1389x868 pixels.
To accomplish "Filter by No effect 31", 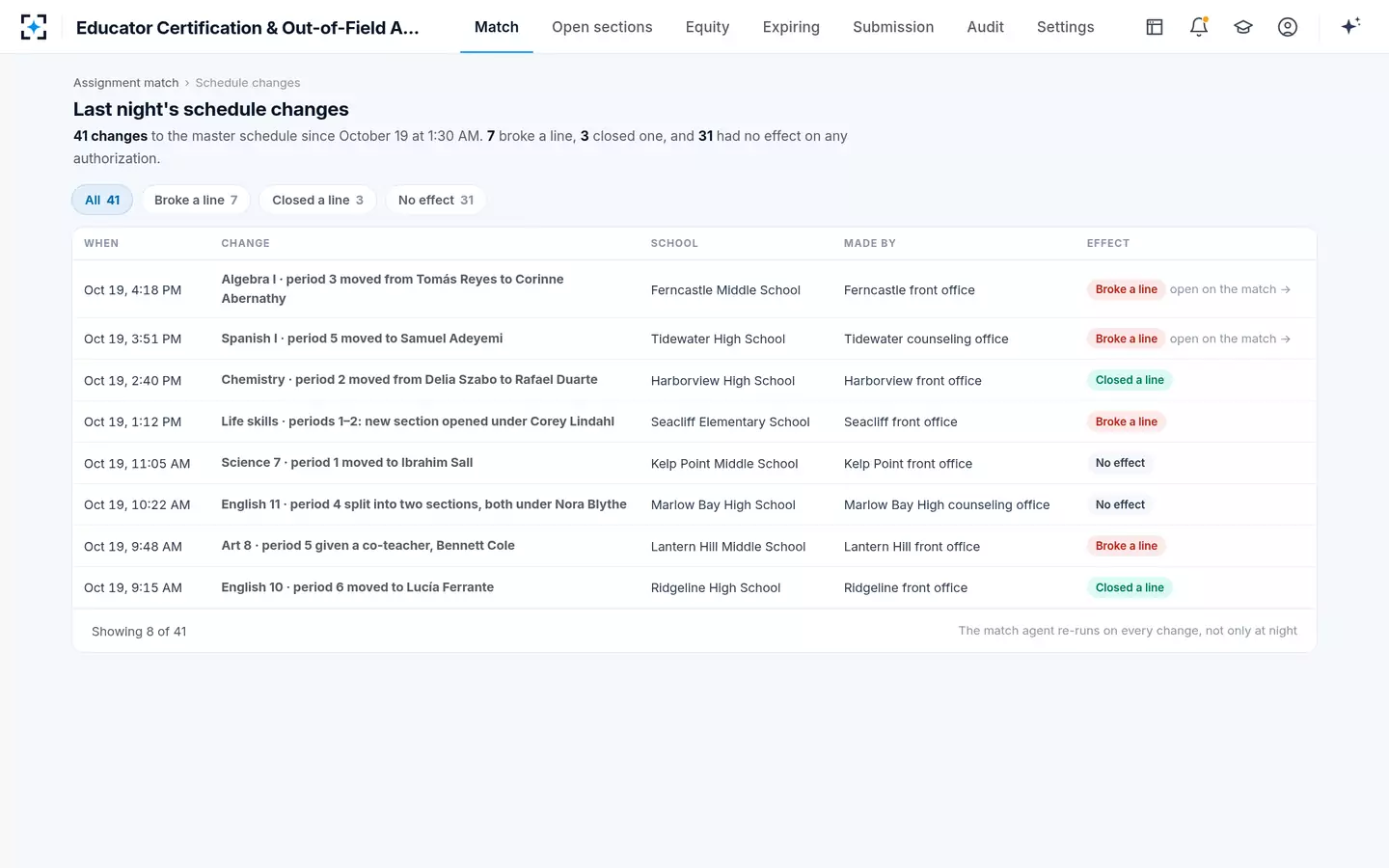I will (x=436, y=200).
